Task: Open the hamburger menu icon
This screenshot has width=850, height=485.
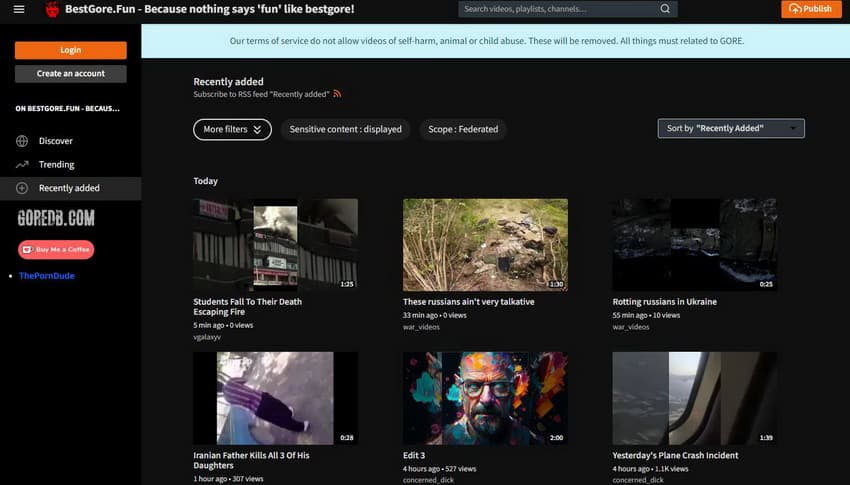Action: (19, 9)
